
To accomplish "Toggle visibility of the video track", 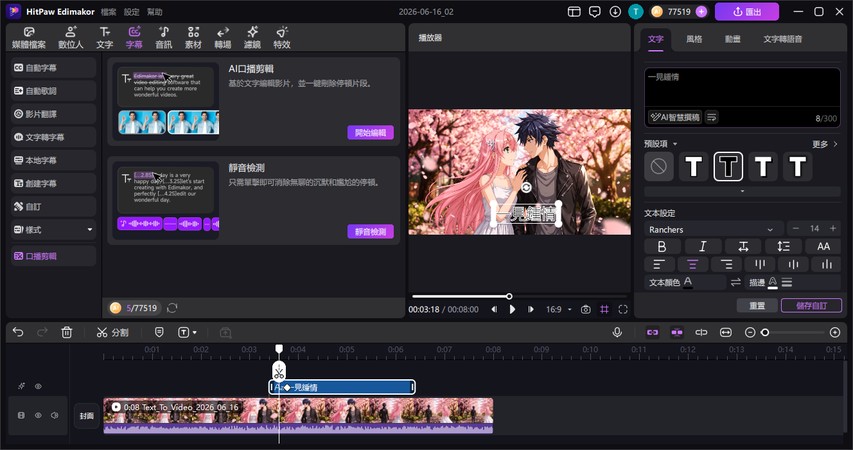I will (x=38, y=415).
